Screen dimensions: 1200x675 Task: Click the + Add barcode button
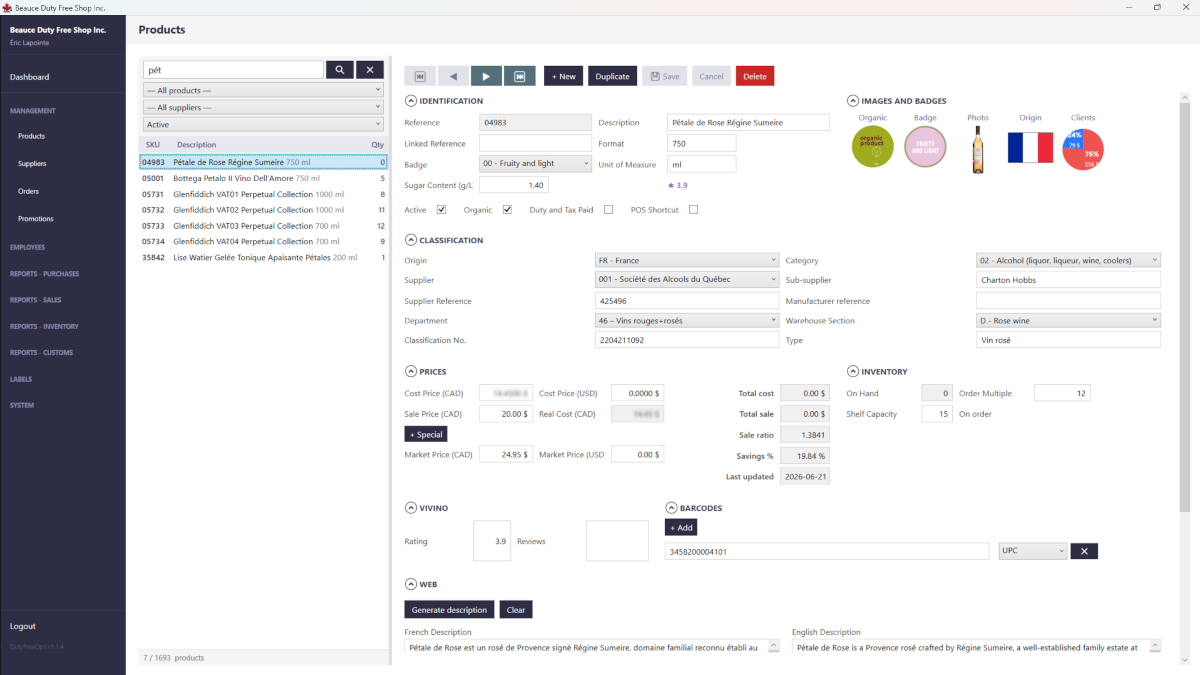click(681, 527)
